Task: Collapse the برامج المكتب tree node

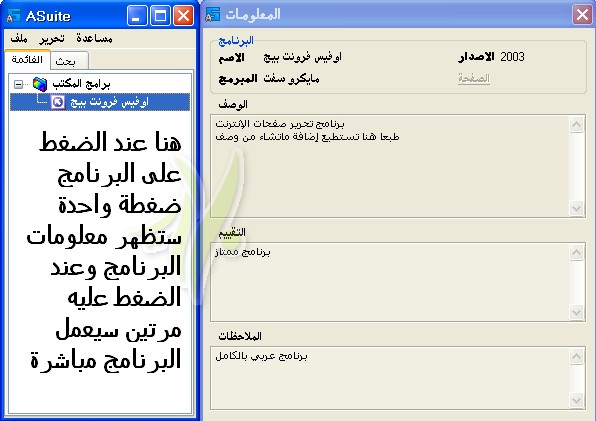Action: coord(18,84)
